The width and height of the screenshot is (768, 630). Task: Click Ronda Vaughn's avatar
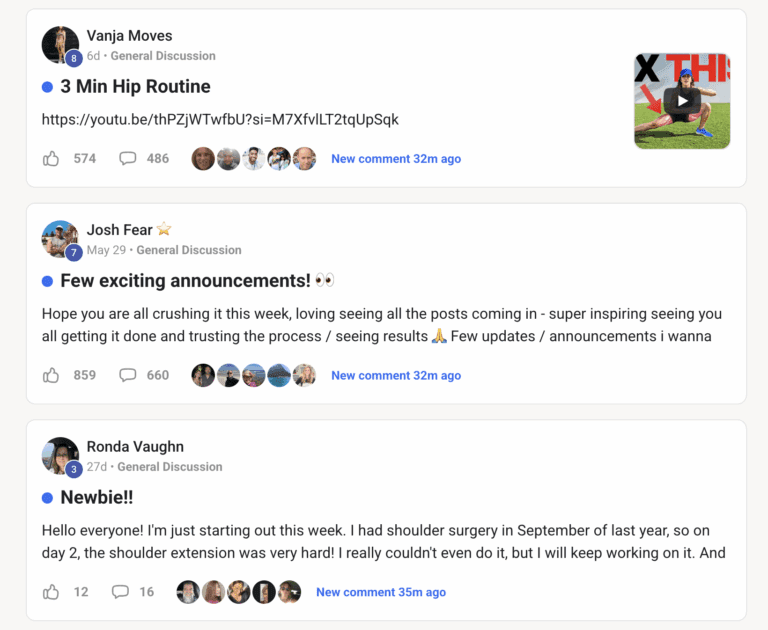point(60,456)
